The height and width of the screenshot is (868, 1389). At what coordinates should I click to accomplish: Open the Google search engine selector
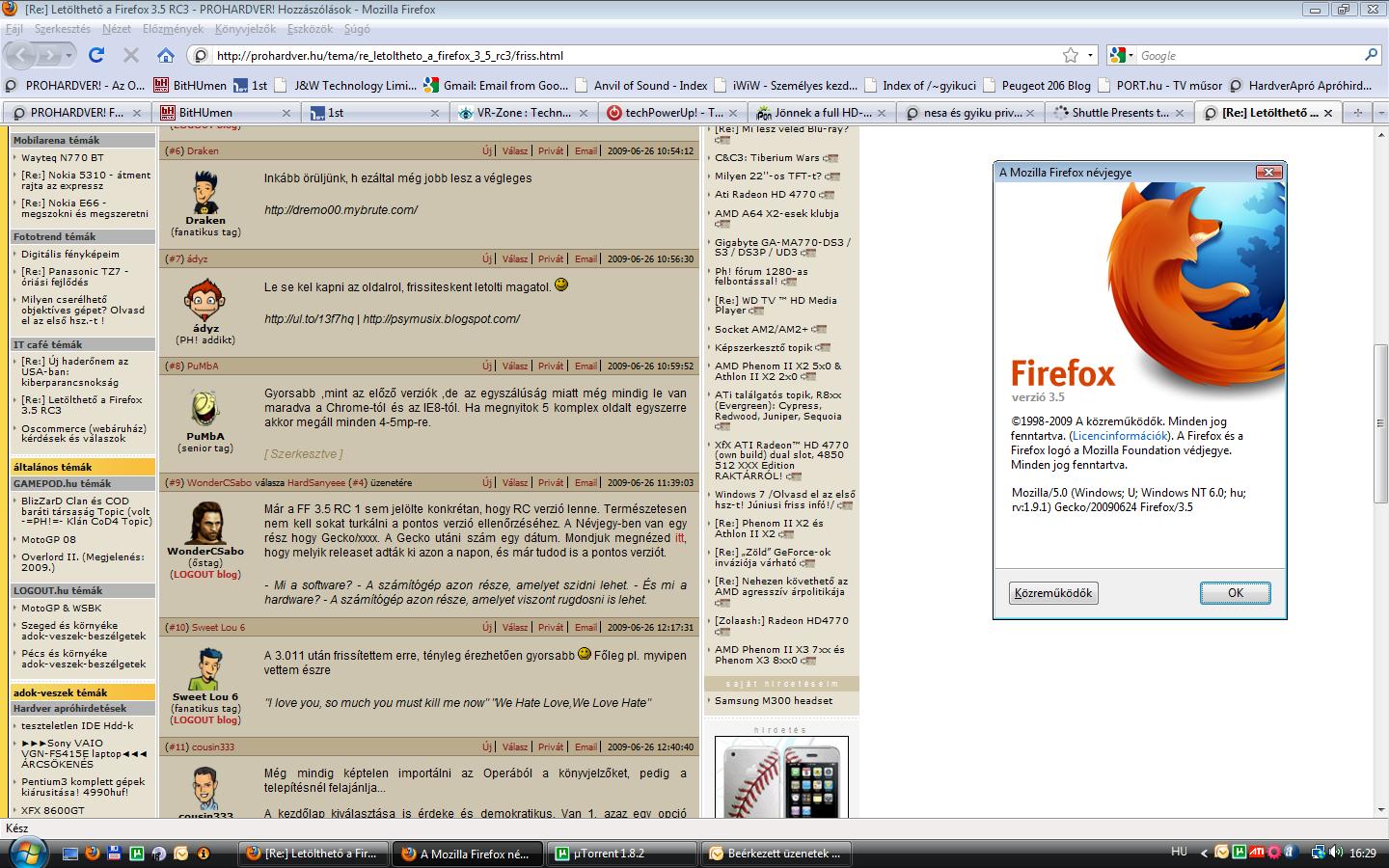pos(1121,56)
